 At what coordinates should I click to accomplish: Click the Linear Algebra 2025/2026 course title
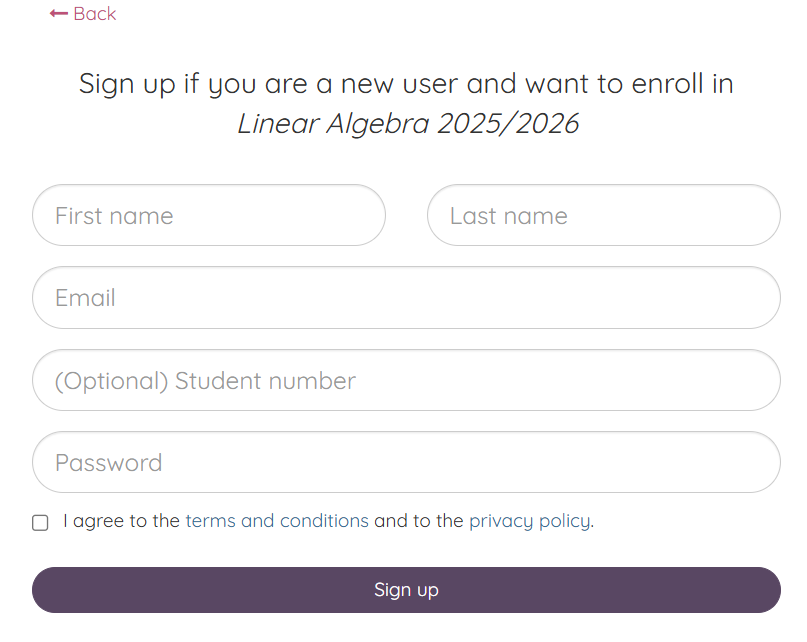[x=408, y=123]
